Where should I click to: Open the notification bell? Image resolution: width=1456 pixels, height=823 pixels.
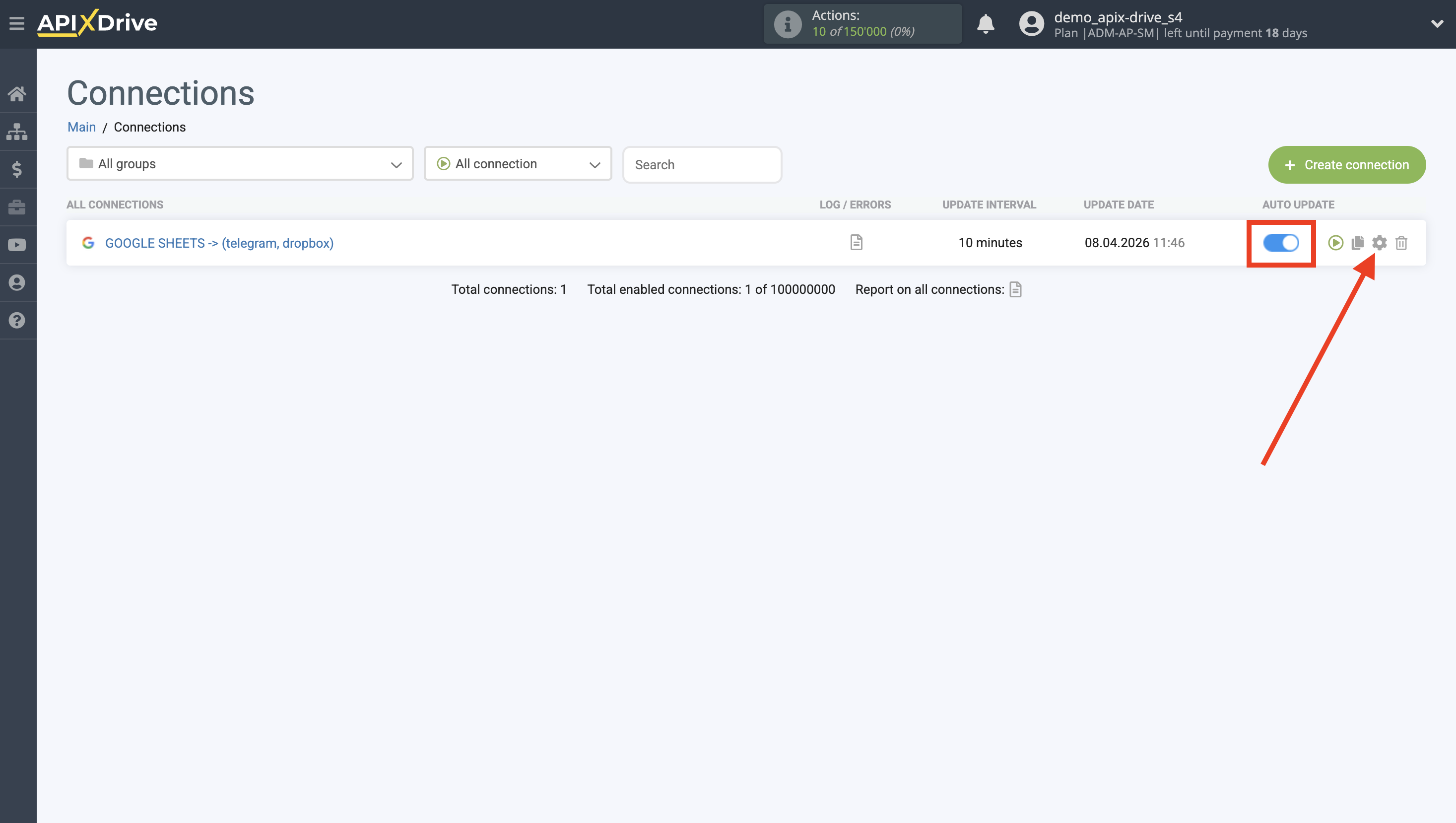coord(985,24)
